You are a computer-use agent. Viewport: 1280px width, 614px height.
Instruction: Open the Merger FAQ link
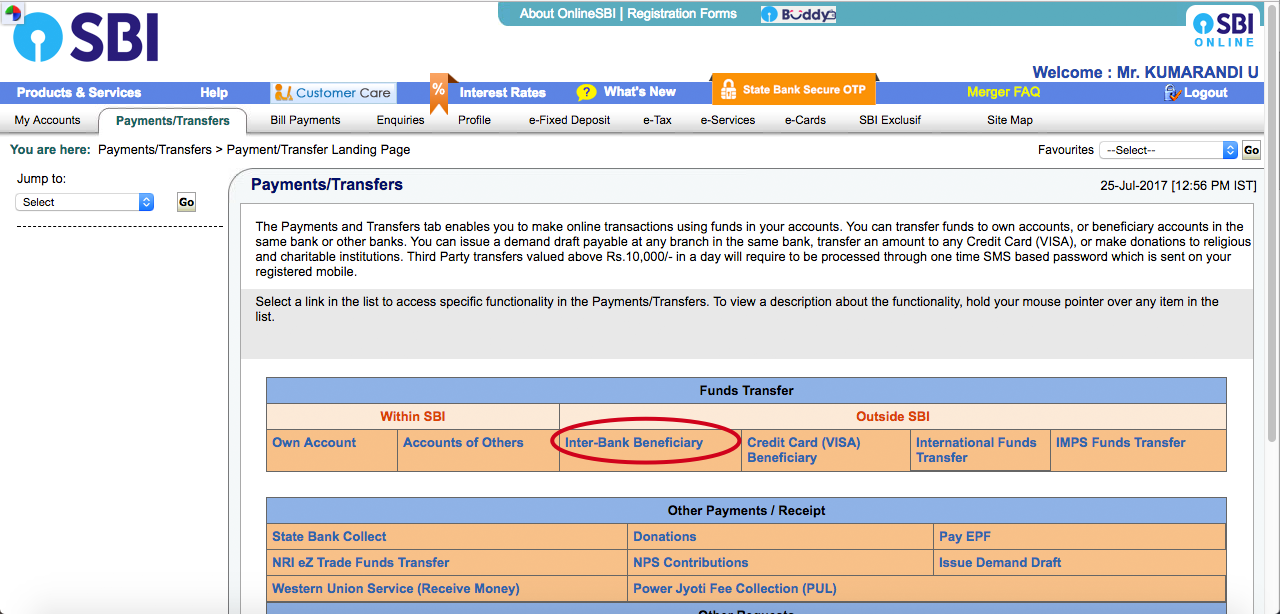coord(1003,92)
